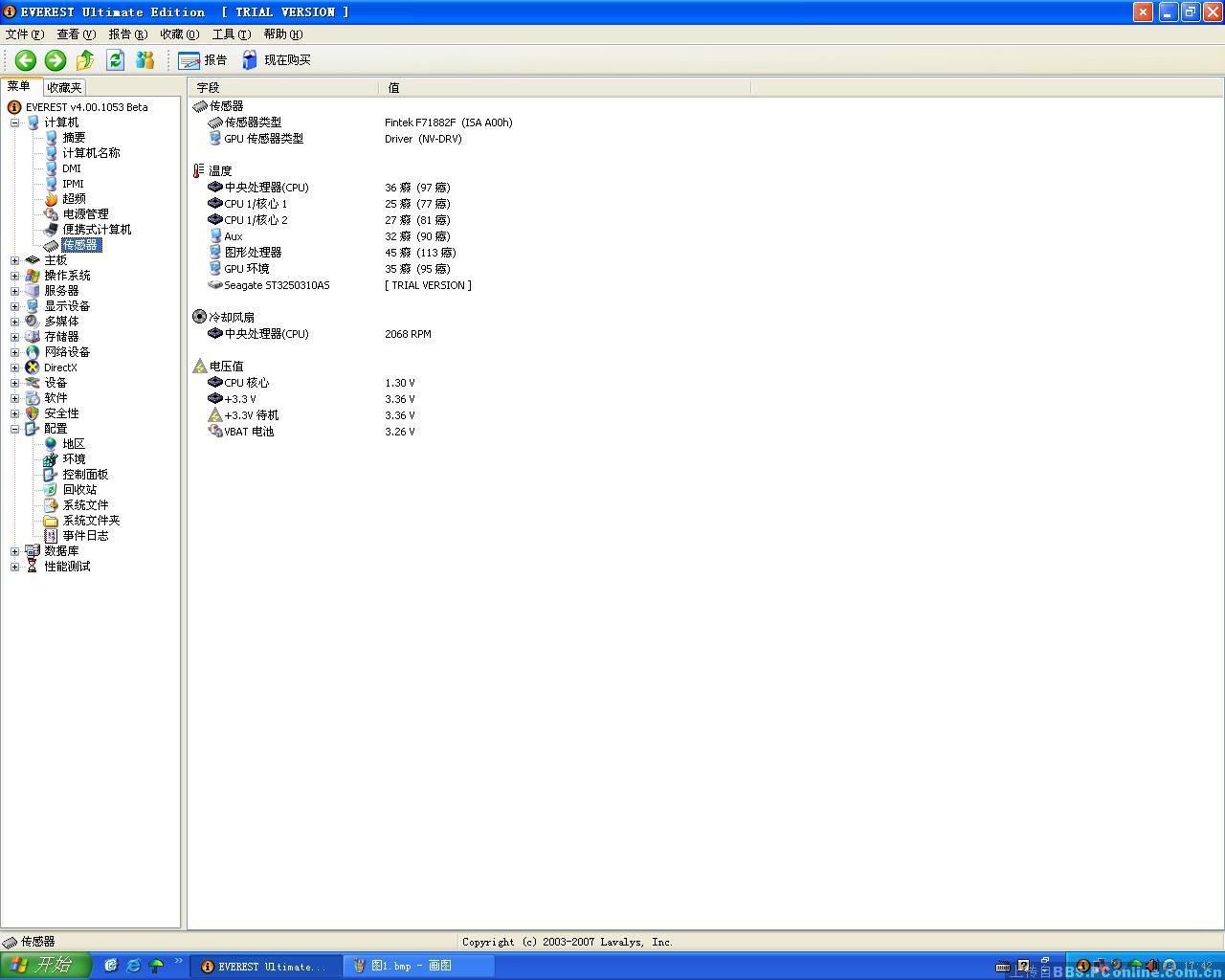This screenshot has height=980, width=1225.
Task: Click the 安全性 shield icon
Action: 33,413
